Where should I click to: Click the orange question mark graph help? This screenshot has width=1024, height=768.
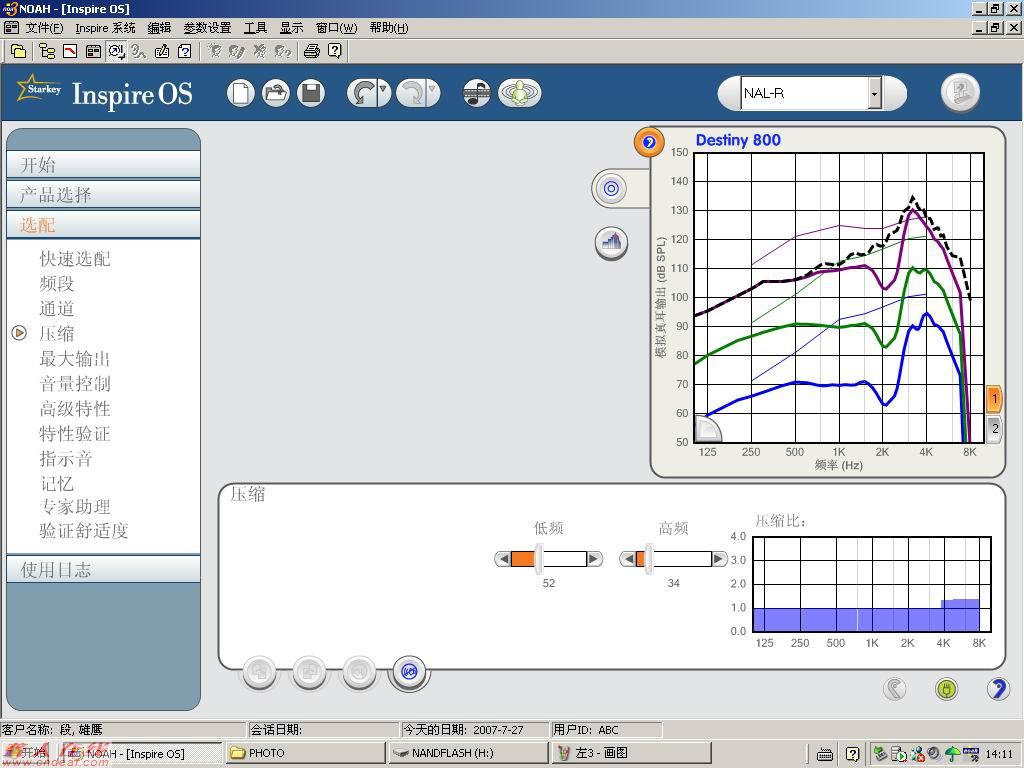[x=648, y=142]
